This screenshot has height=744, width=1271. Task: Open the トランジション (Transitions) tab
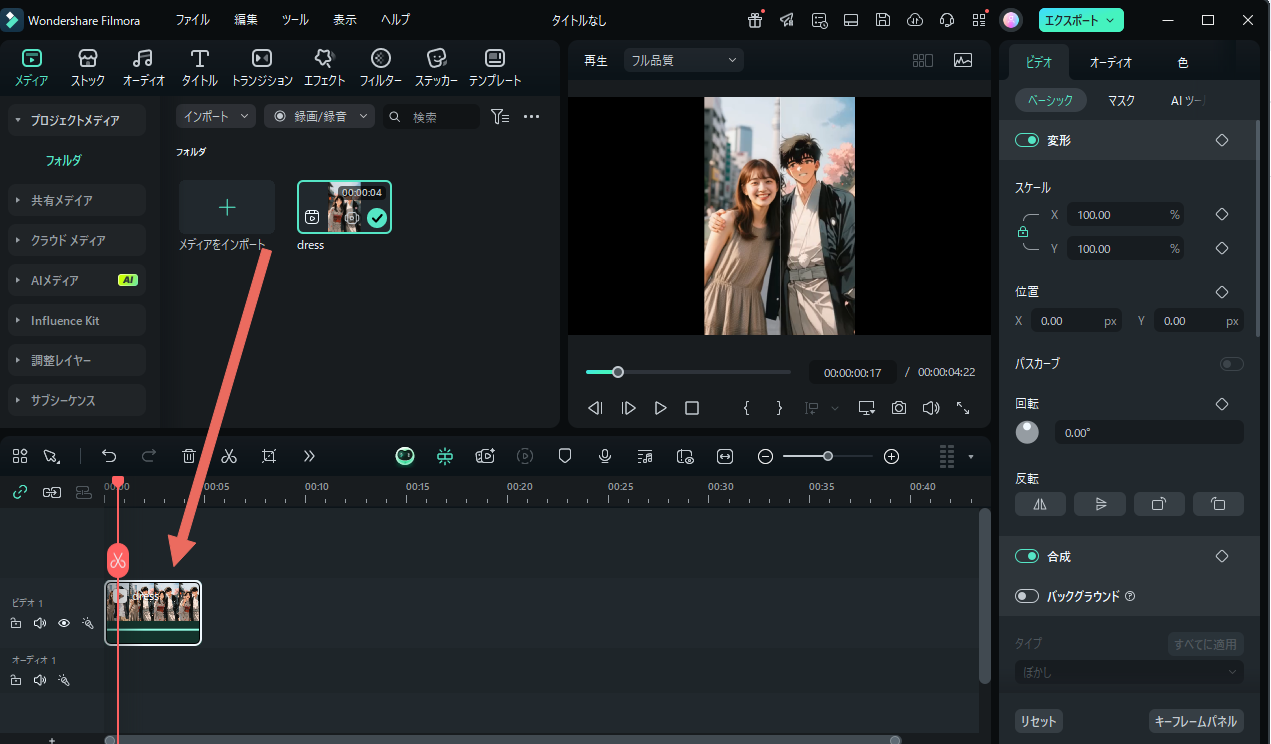(262, 68)
